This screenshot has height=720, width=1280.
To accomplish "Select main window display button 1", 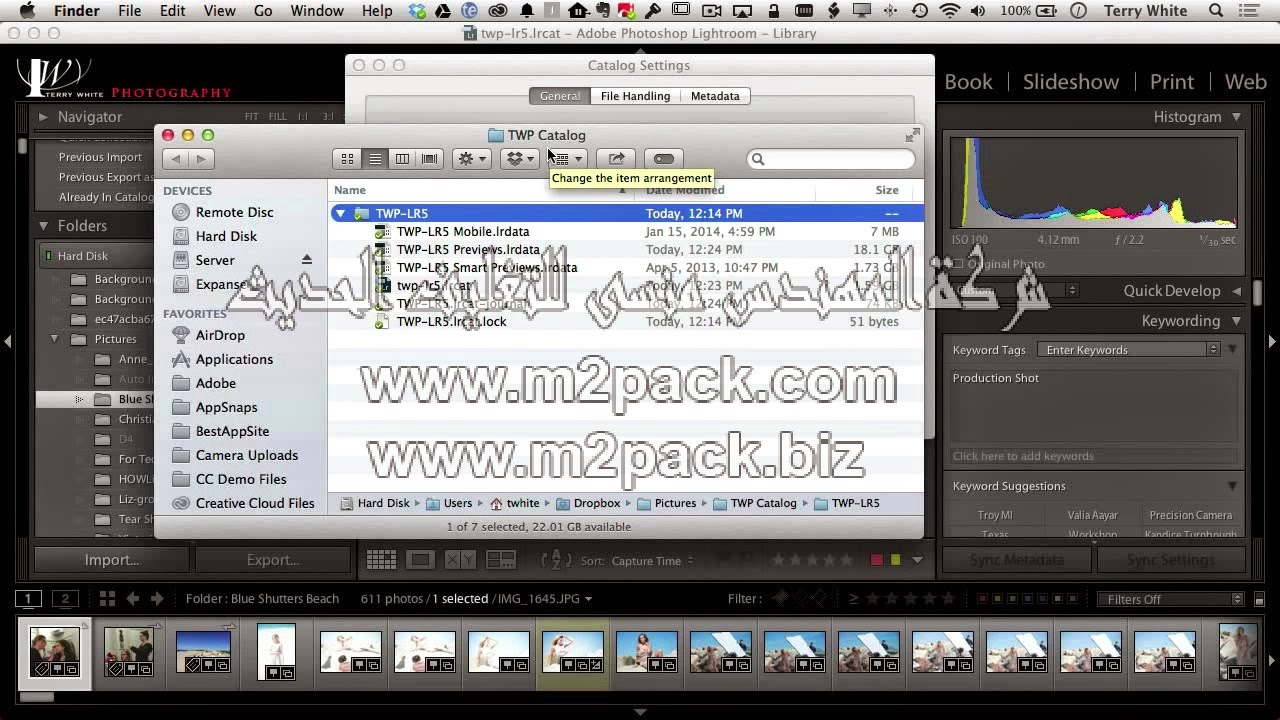I will point(28,599).
